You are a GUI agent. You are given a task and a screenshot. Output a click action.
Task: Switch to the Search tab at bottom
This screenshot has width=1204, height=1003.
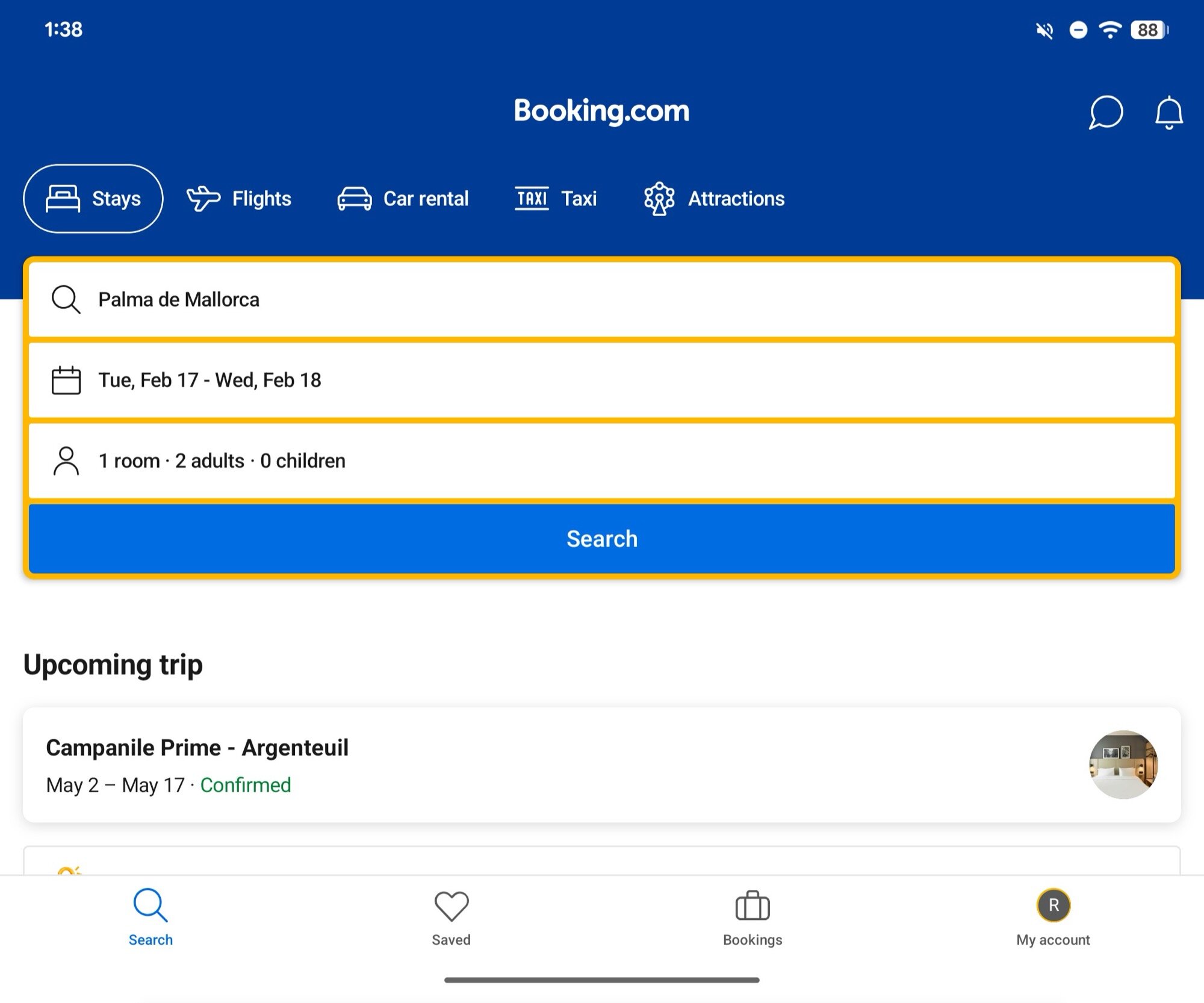tap(150, 915)
